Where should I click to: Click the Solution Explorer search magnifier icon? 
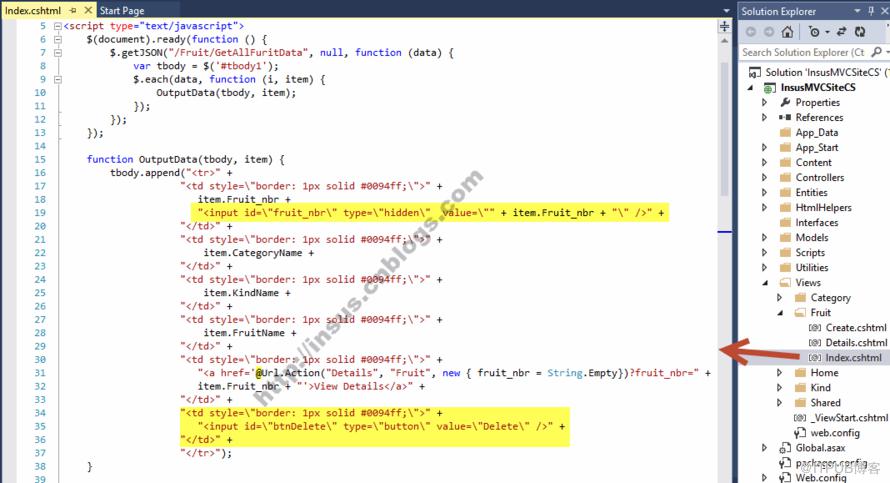[x=876, y=52]
